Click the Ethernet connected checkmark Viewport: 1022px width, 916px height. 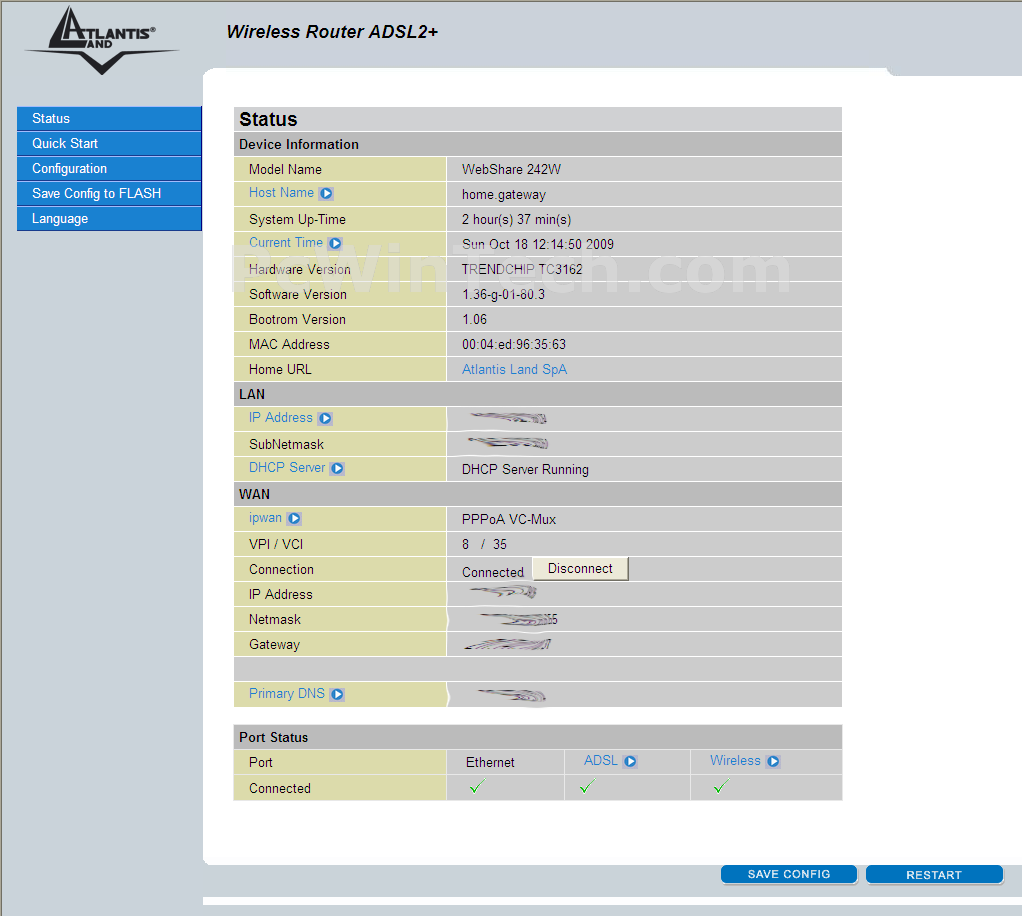coord(477,787)
